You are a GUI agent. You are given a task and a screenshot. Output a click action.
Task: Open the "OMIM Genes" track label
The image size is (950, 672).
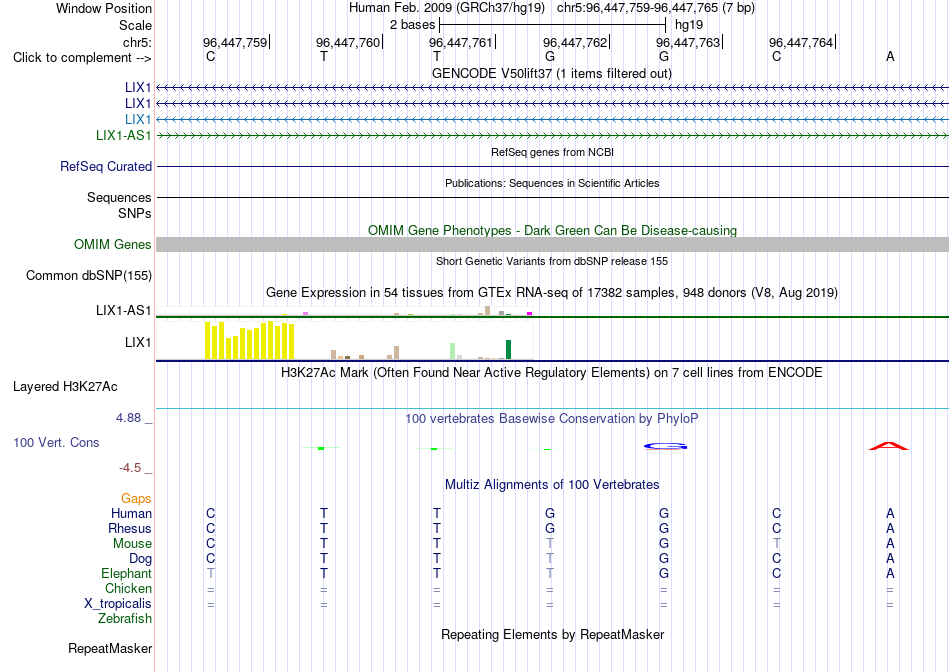coord(113,244)
